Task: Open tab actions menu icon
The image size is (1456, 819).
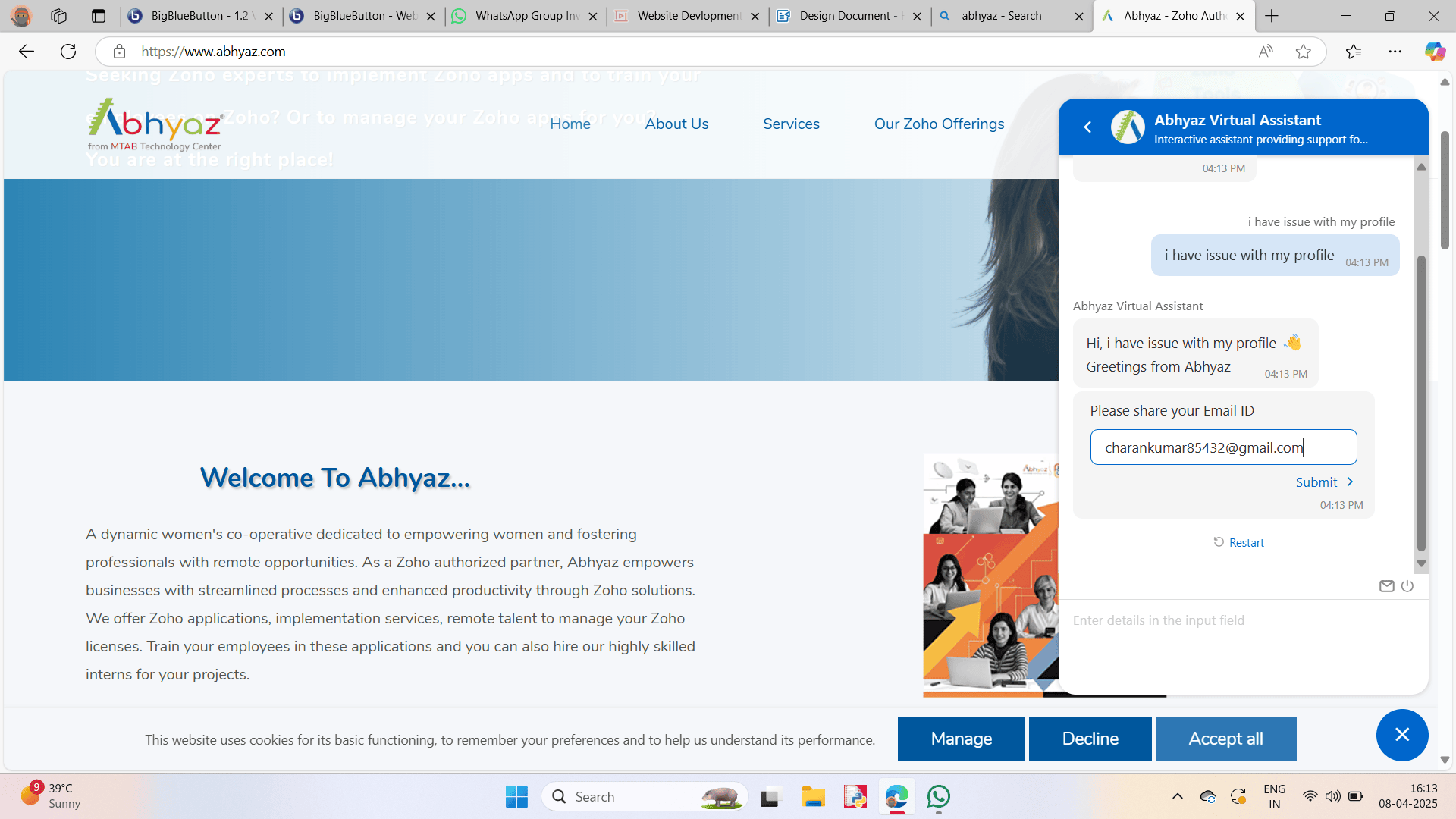Action: point(99,16)
